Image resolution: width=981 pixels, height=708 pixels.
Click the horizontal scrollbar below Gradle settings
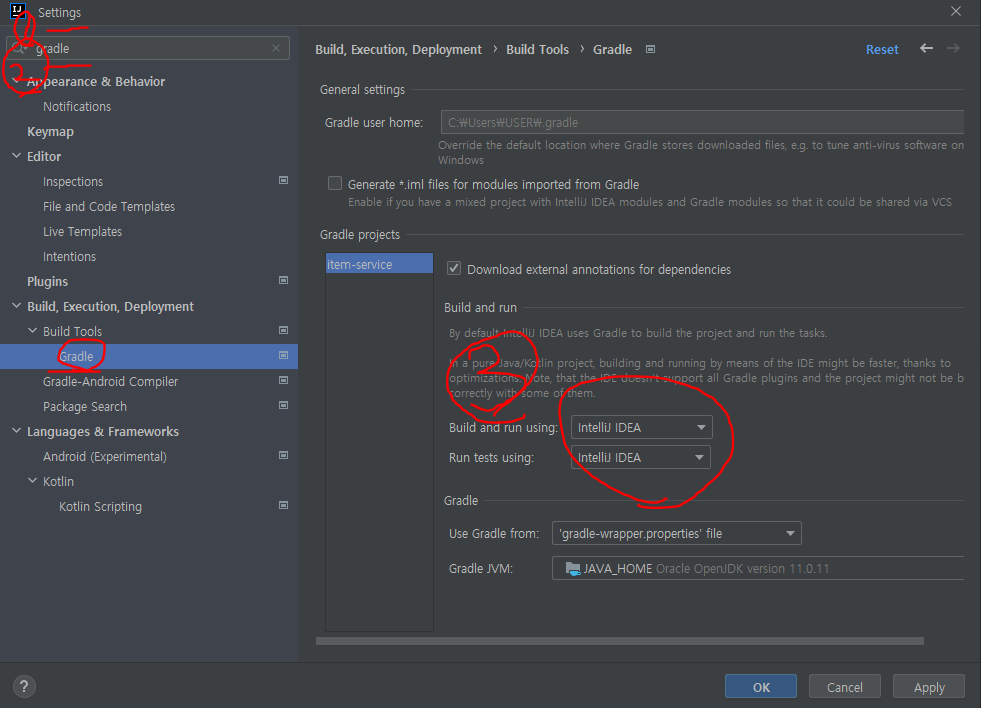tap(619, 641)
